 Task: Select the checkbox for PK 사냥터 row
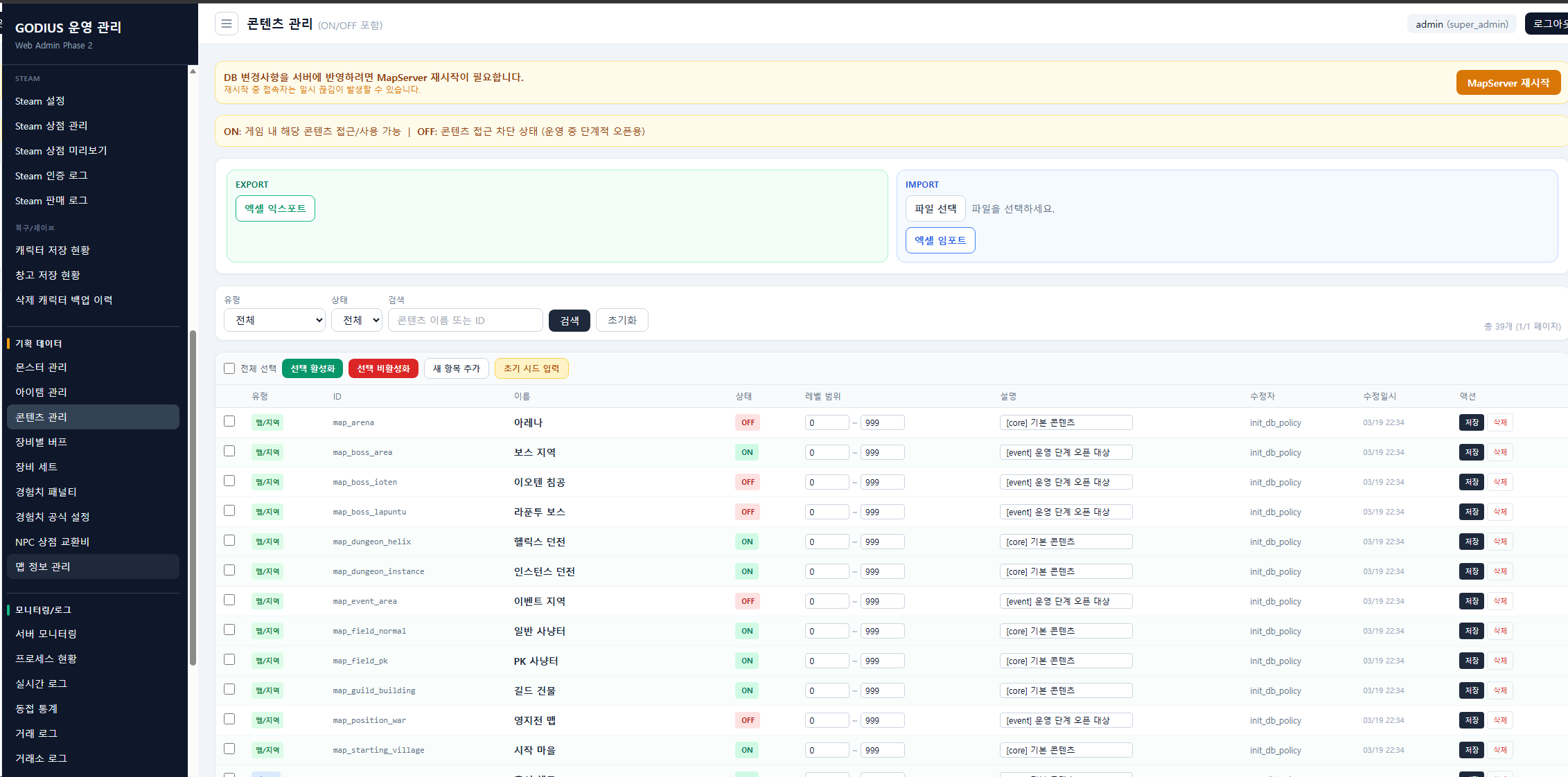[x=229, y=659]
